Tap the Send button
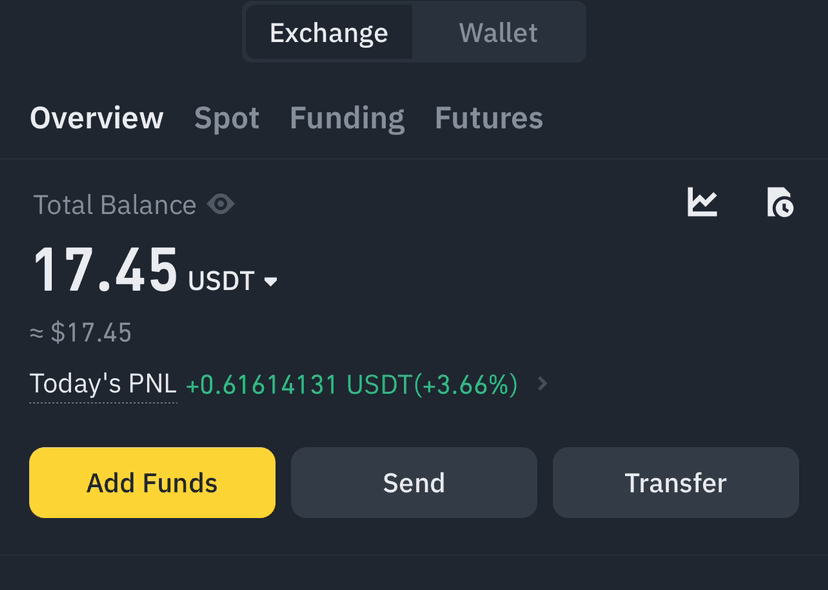 (414, 482)
